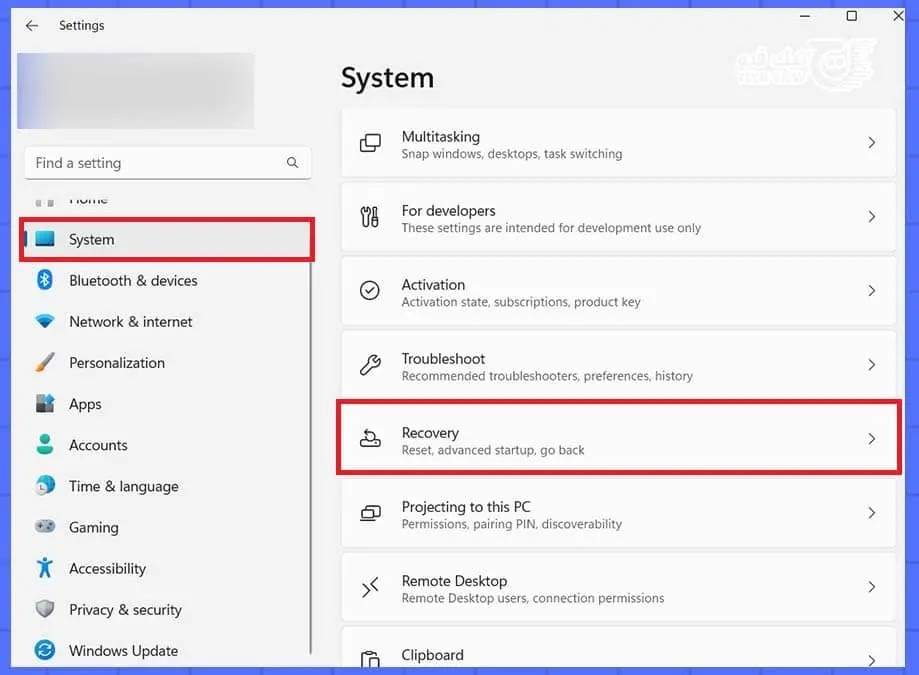Open Accessibility settings
The image size is (919, 675).
pos(167,568)
